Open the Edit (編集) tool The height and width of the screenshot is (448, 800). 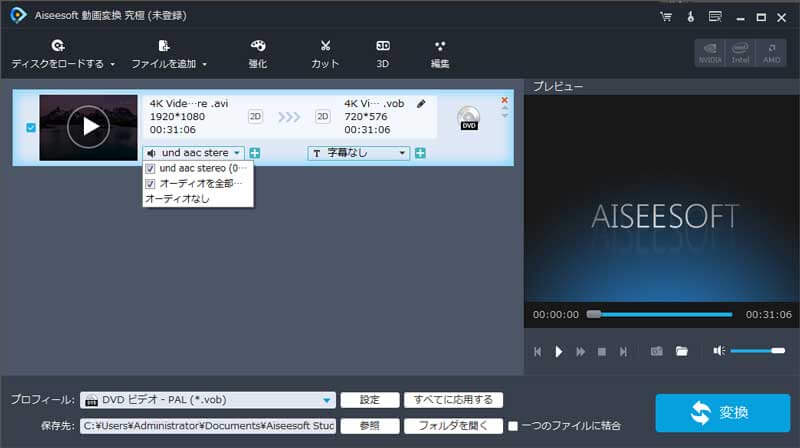click(440, 54)
